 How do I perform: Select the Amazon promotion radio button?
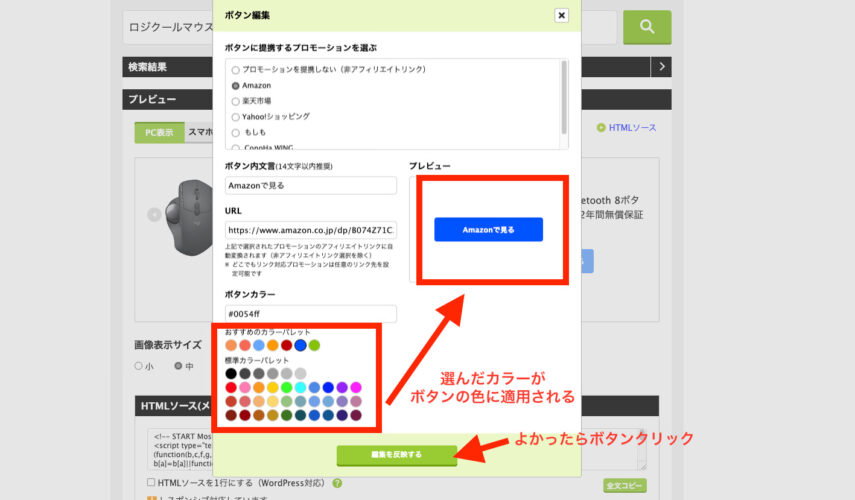(x=236, y=86)
